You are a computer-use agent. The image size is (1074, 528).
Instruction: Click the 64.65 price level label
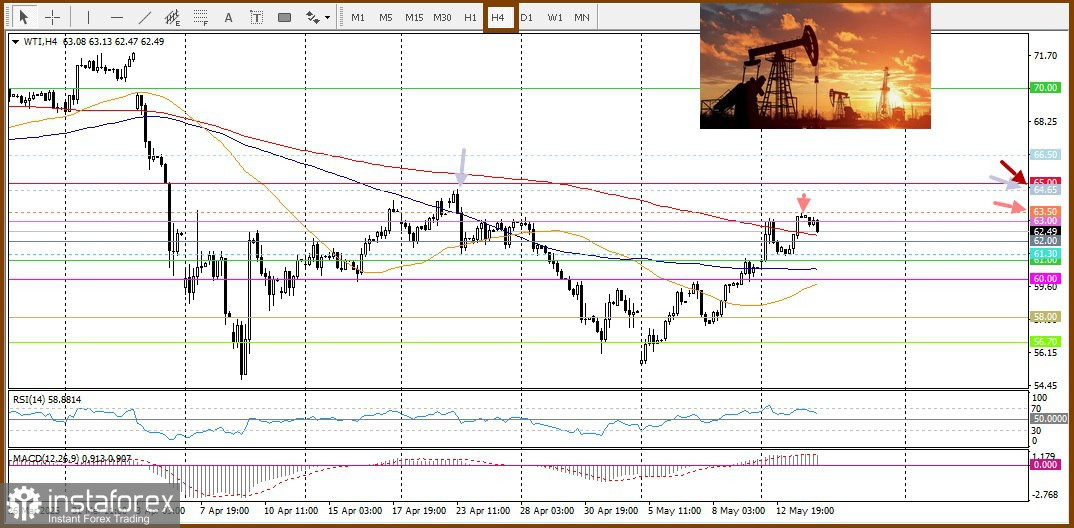pos(1046,189)
